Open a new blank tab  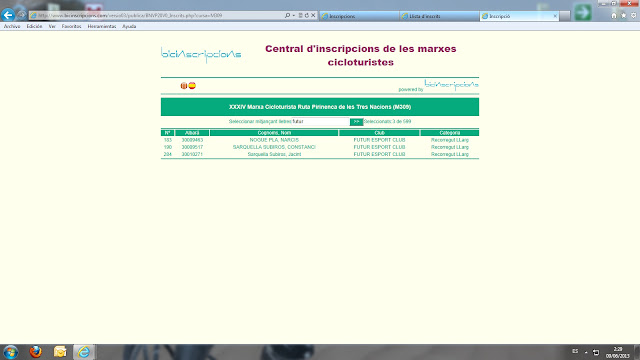point(565,16)
